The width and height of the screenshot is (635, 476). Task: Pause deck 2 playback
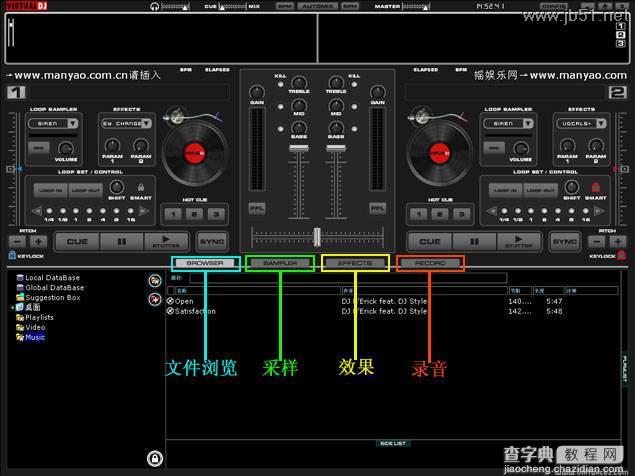pyautogui.click(x=474, y=241)
